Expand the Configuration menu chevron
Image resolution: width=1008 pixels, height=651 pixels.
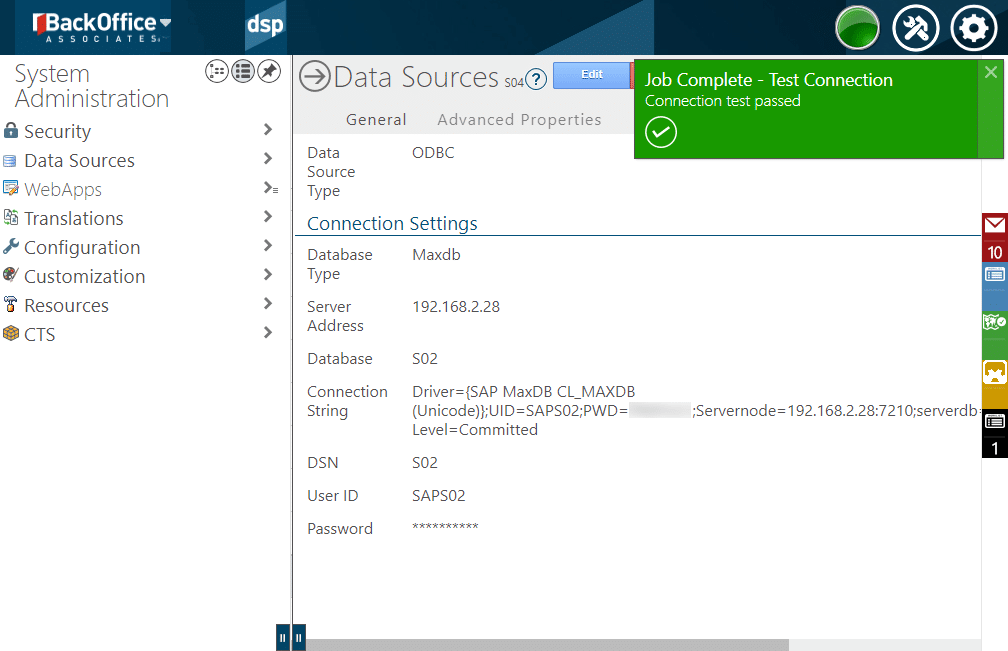coord(267,246)
